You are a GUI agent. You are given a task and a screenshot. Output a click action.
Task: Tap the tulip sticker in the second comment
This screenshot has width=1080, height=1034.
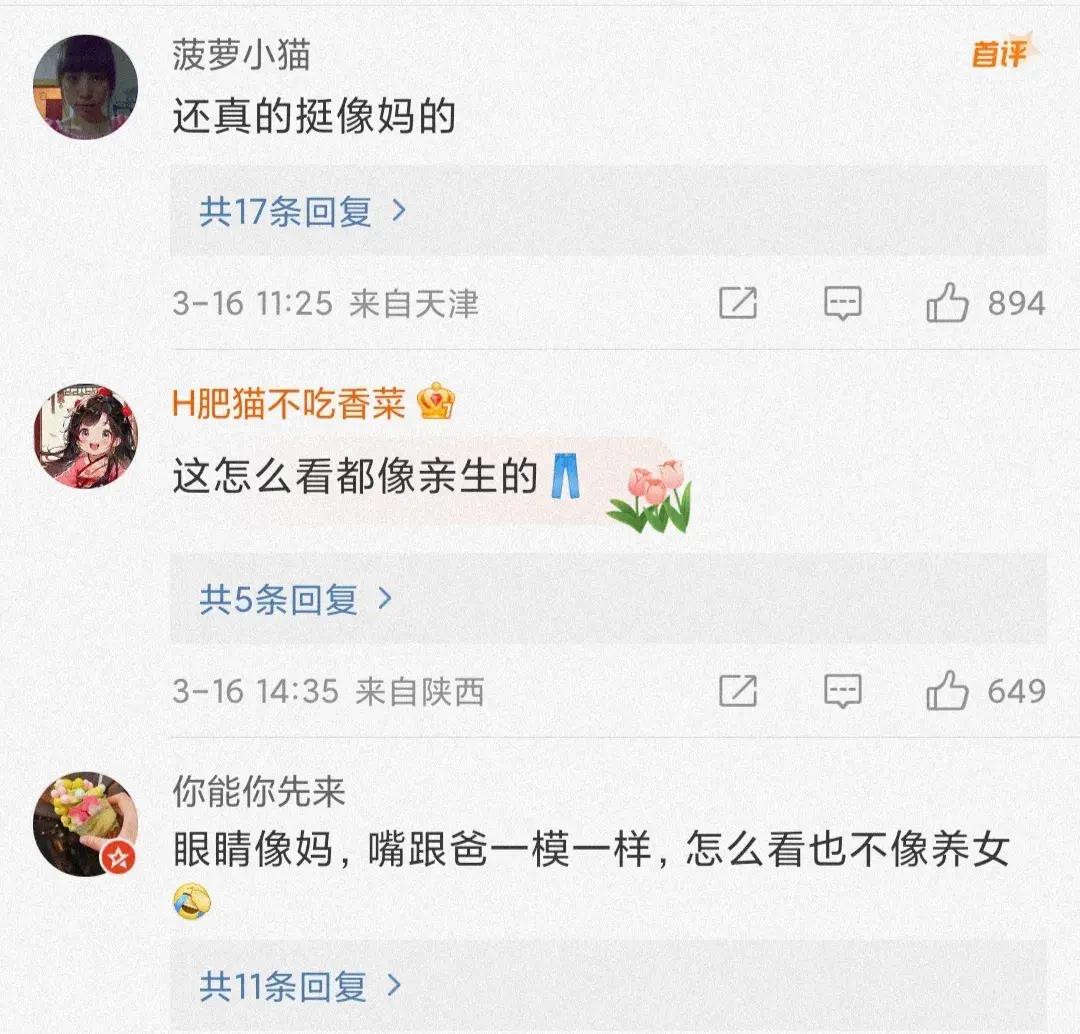pos(650,496)
